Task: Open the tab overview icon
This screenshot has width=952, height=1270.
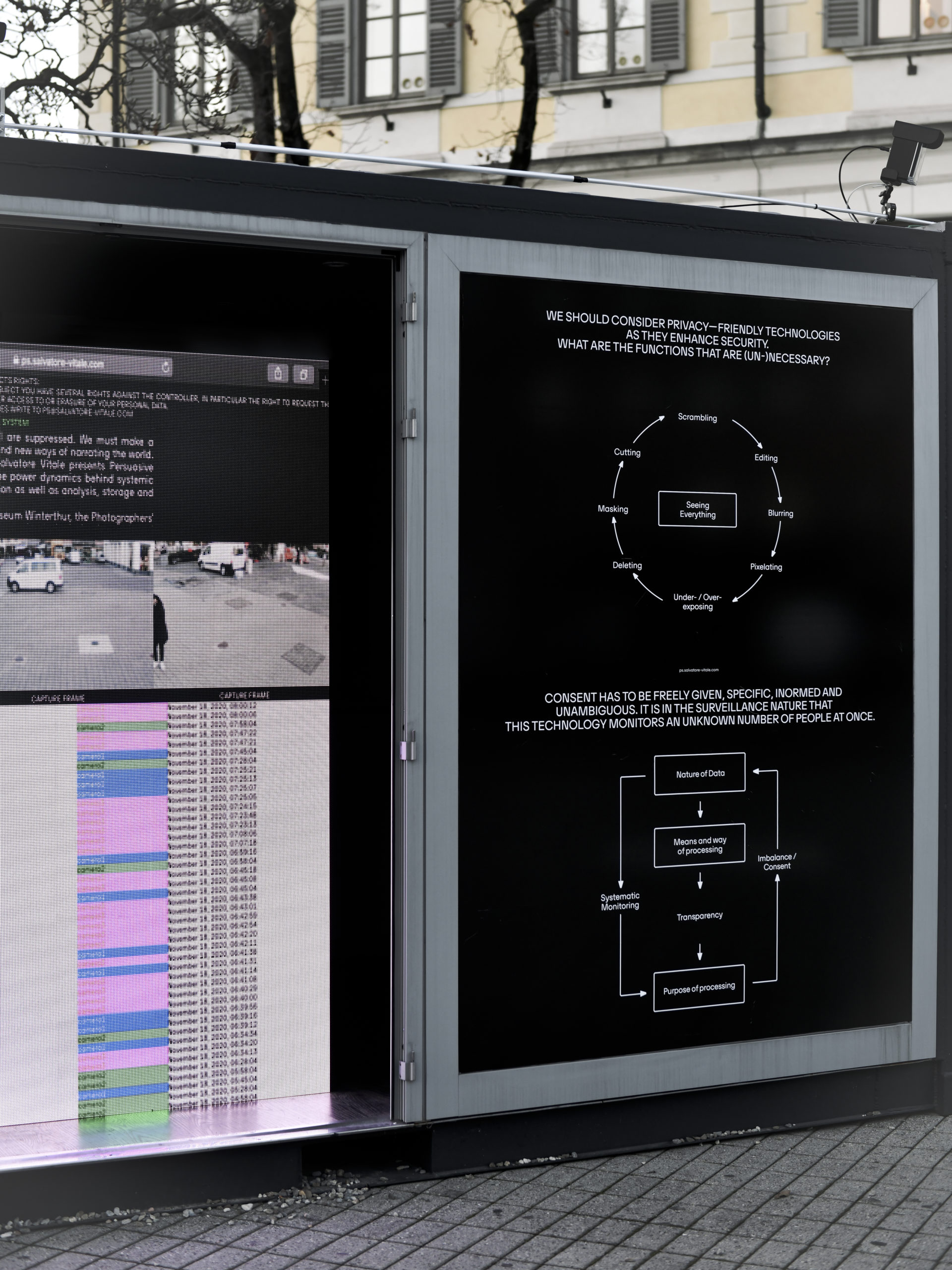Action: coord(303,376)
